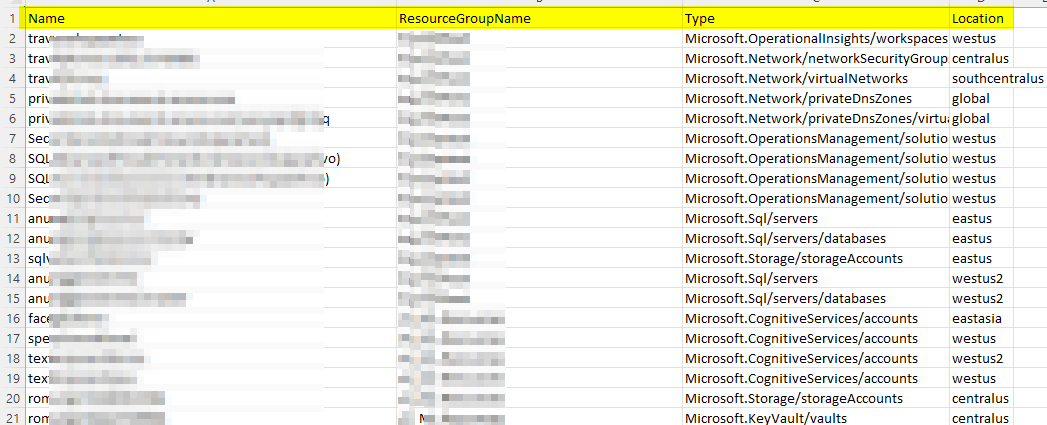Select the privateDnsZones/virtua type cell in row 6
This screenshot has height=425, width=1047.
(815, 118)
